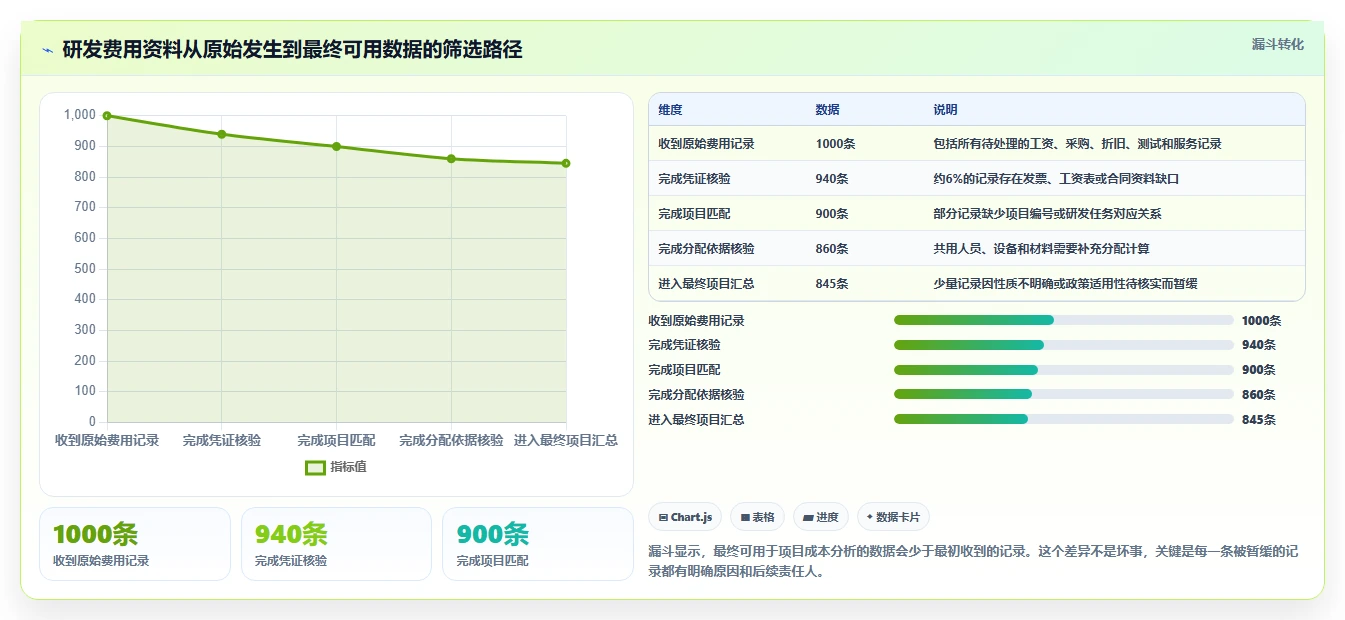The width and height of the screenshot is (1345, 620).
Task: Click the summary paragraph starting with 漏斗显示
Action: pyautogui.click(x=975, y=562)
